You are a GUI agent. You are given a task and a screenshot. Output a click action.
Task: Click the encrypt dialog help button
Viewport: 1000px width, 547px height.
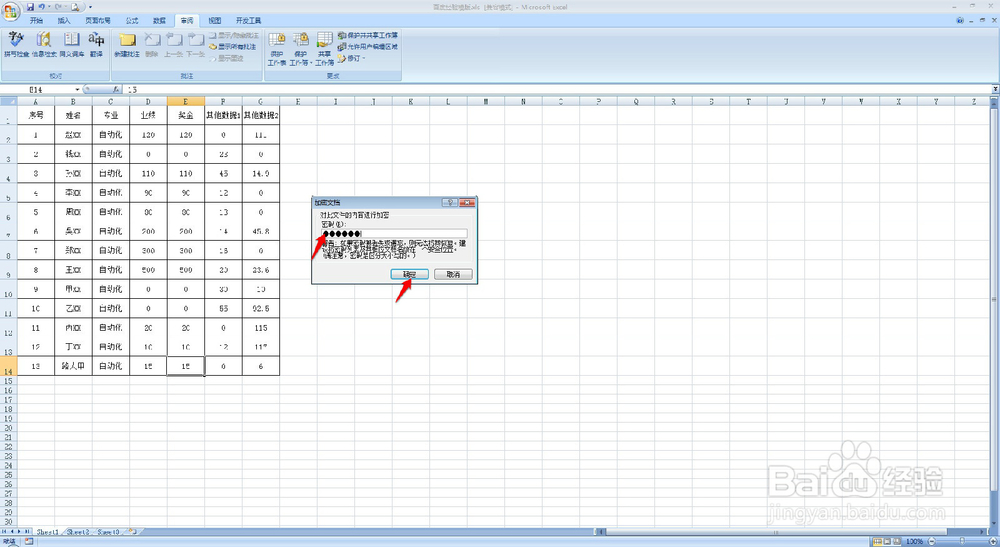point(450,202)
